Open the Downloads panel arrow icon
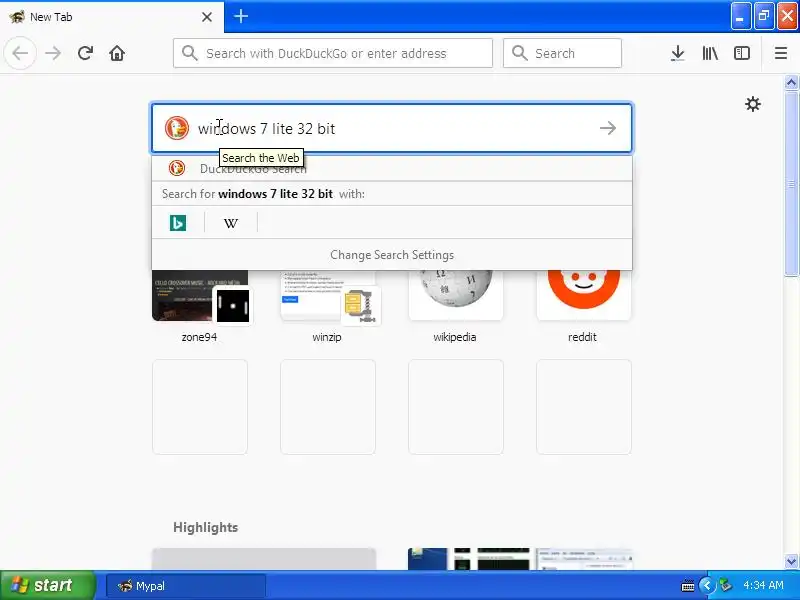 click(678, 53)
